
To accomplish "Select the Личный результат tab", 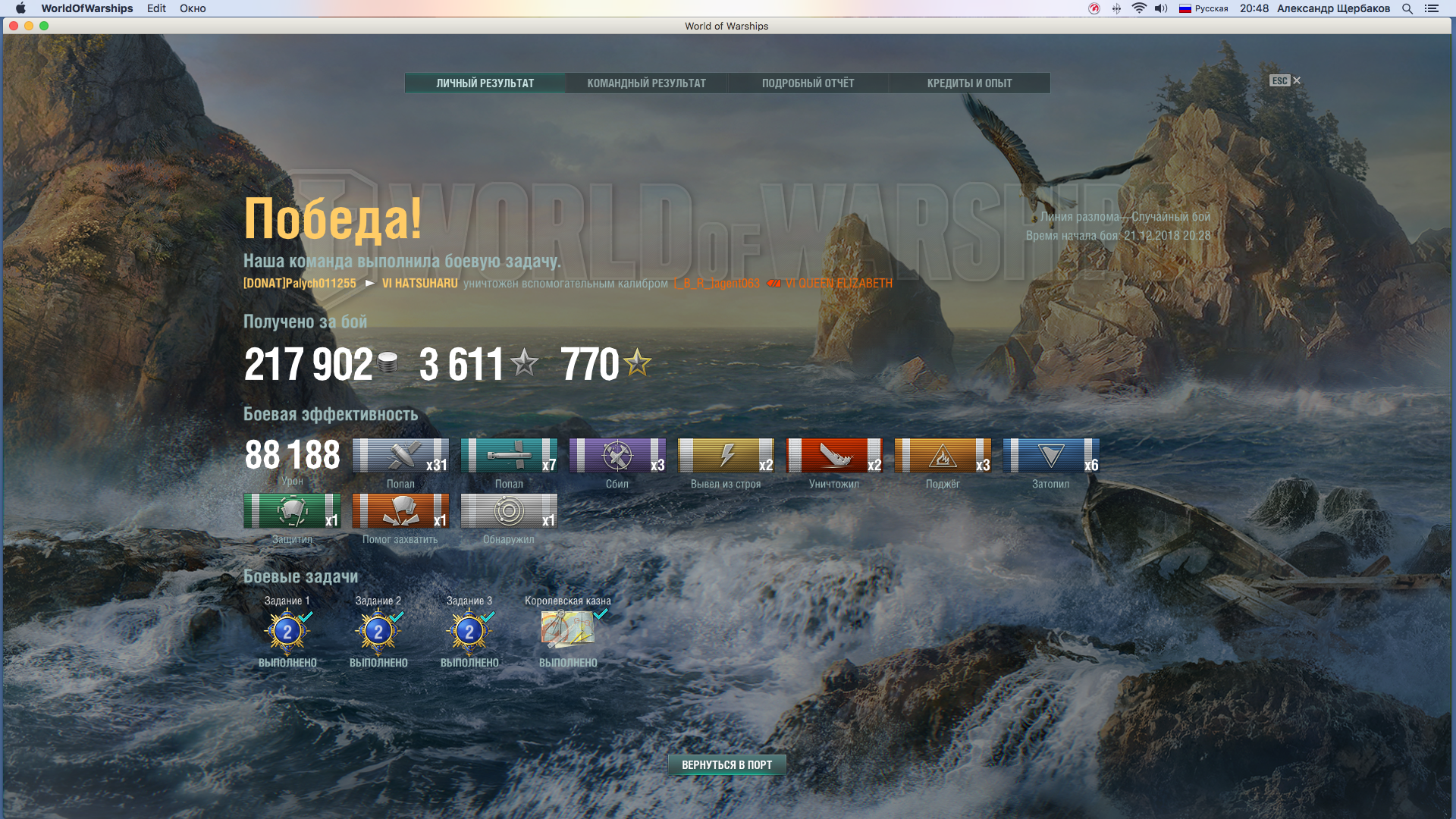I will pyautogui.click(x=485, y=83).
